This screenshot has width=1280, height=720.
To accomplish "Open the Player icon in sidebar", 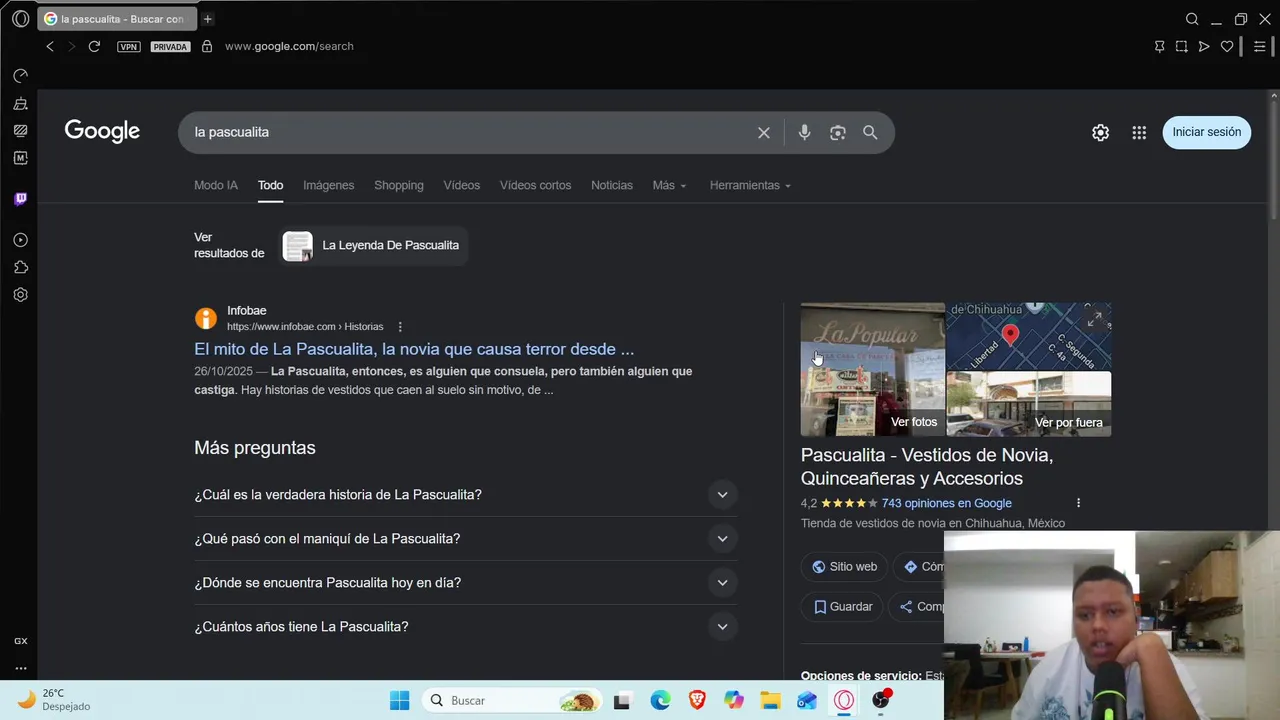I will (x=20, y=240).
